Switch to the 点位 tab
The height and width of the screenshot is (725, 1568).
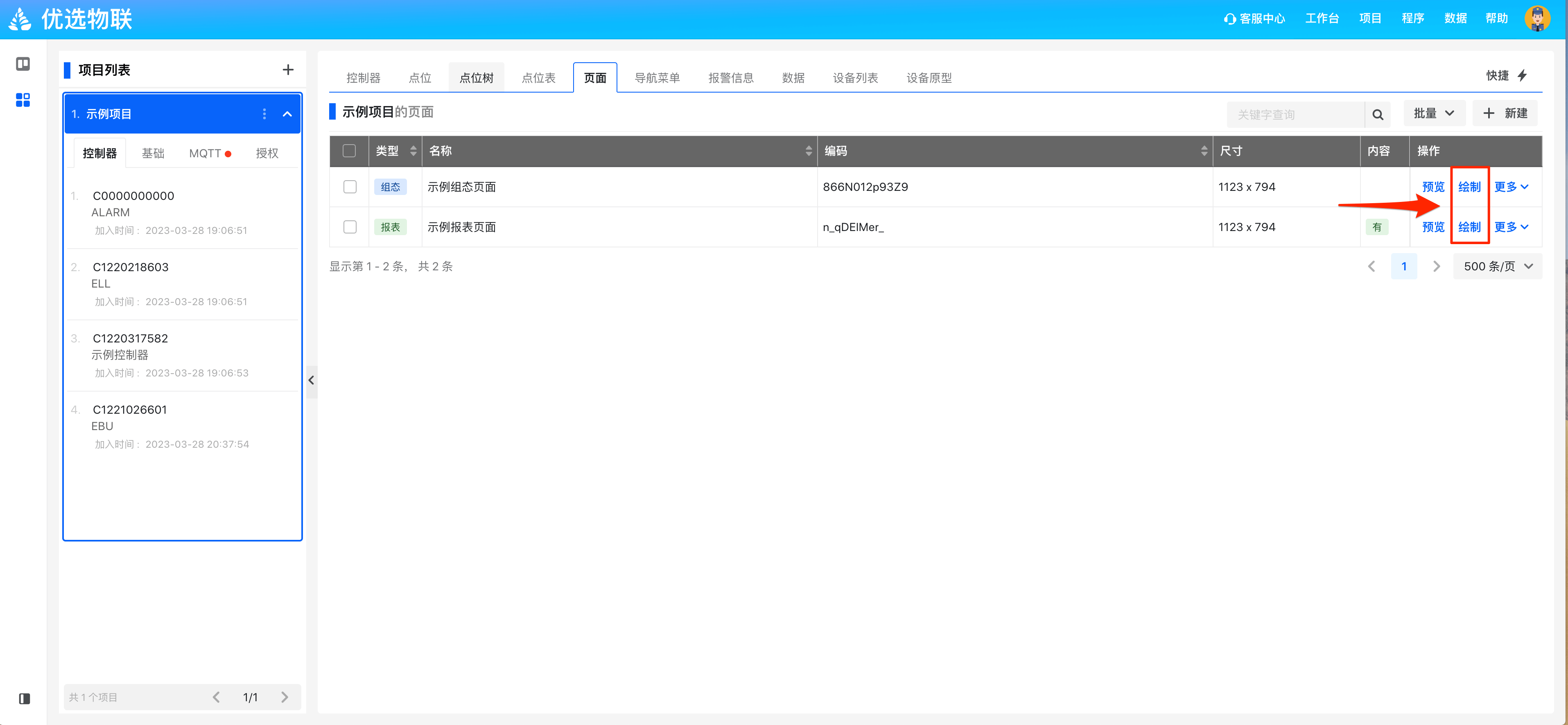point(420,78)
